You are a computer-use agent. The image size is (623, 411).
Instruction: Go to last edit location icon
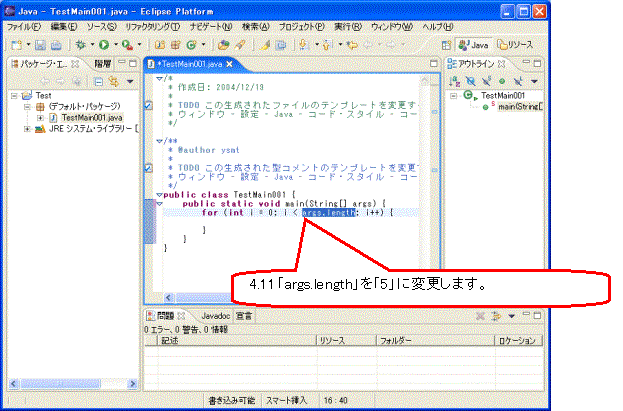pos(352,45)
